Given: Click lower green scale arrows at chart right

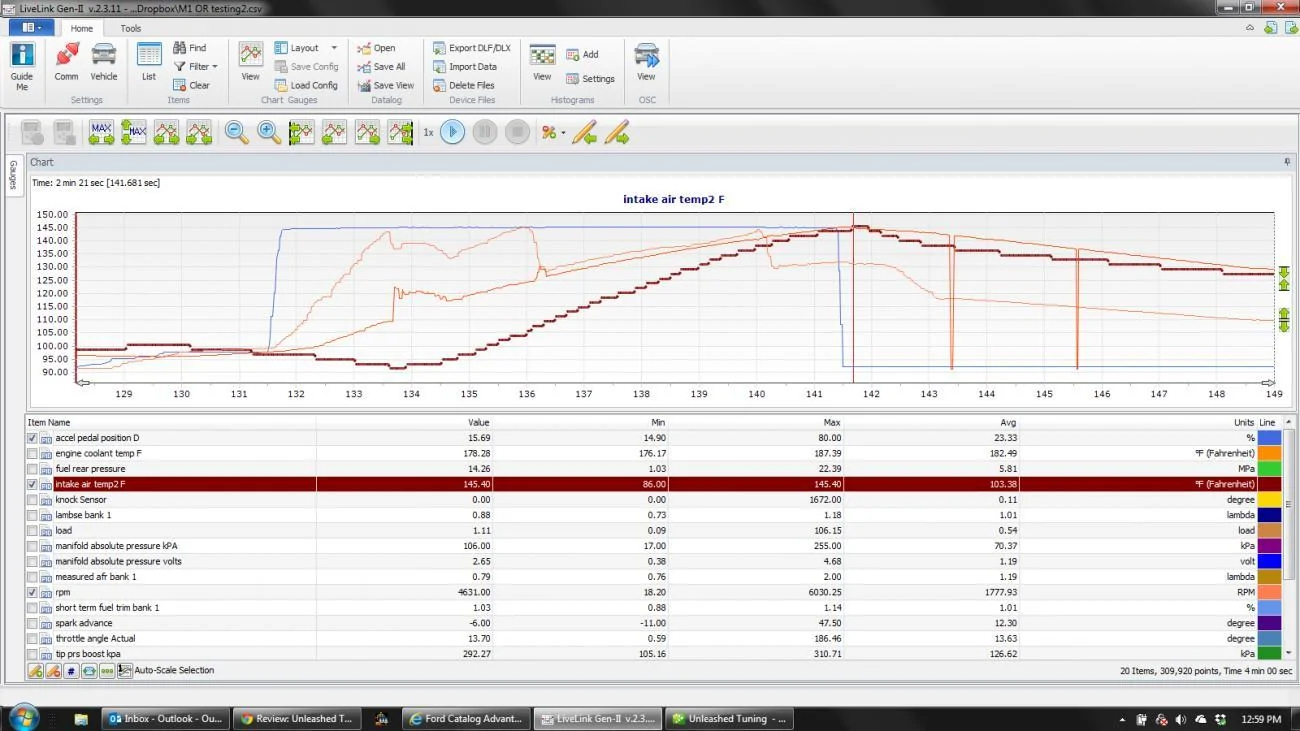Looking at the screenshot, I should [1284, 320].
